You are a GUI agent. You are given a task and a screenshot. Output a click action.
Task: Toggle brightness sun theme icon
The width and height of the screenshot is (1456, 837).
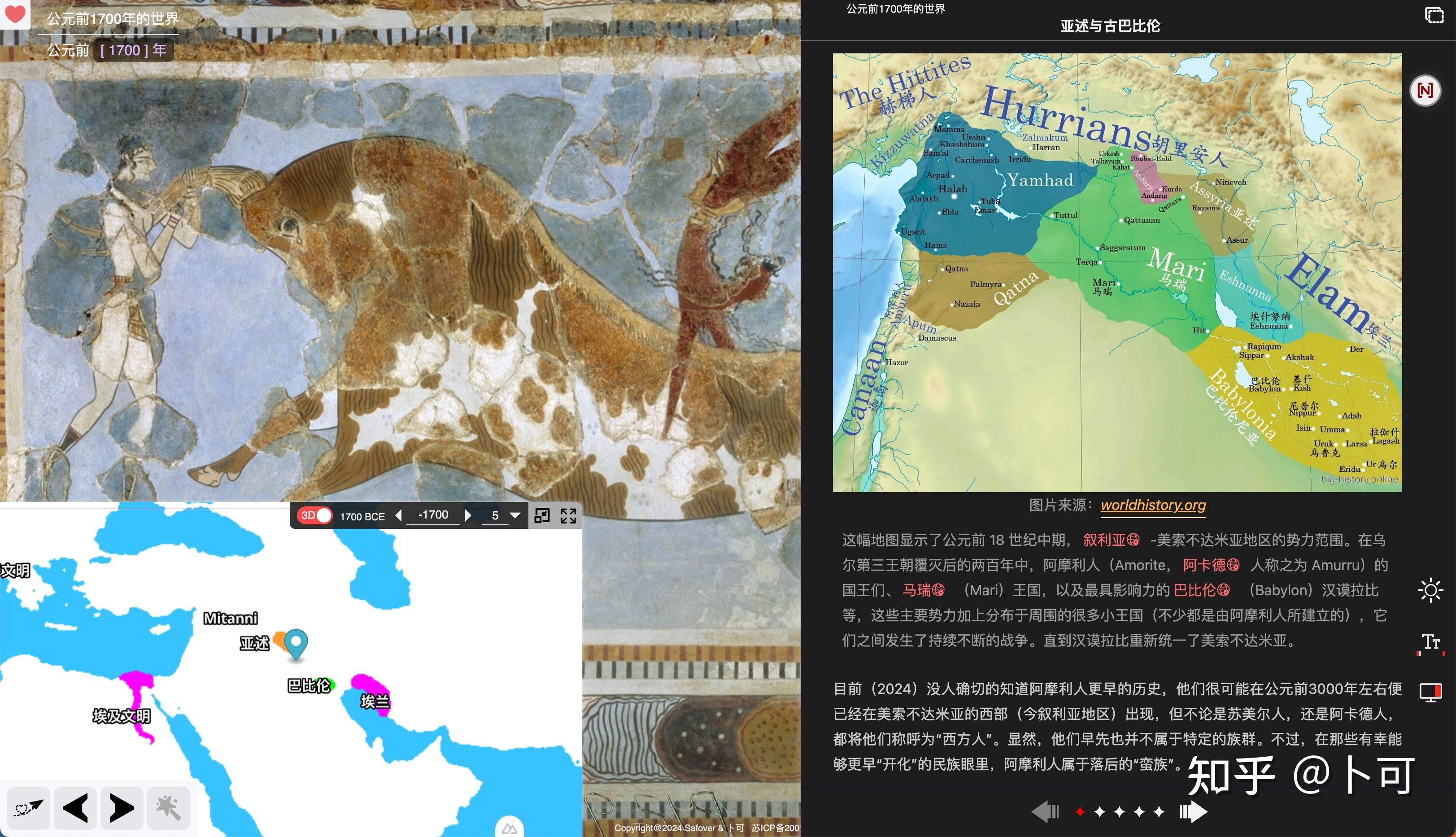[1430, 590]
